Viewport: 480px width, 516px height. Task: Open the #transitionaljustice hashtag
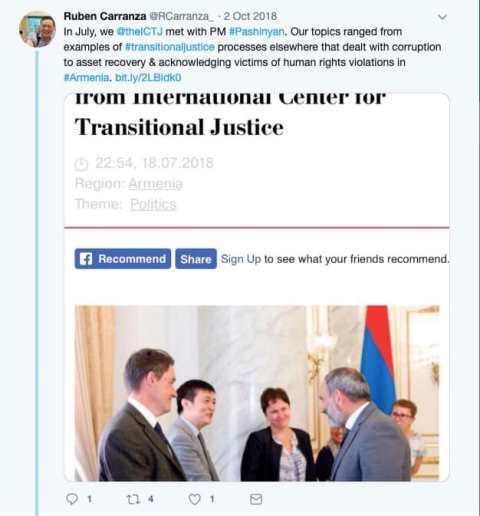tap(170, 47)
